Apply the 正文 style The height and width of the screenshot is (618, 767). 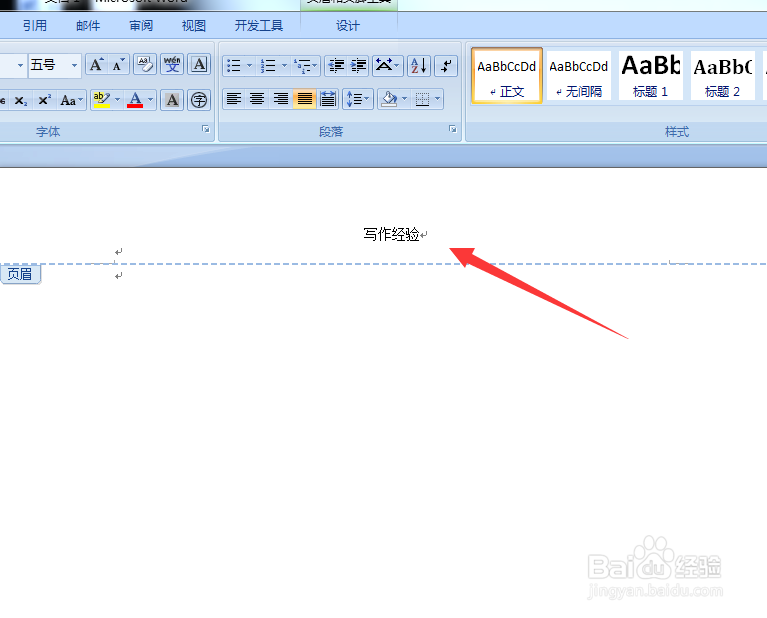click(507, 76)
